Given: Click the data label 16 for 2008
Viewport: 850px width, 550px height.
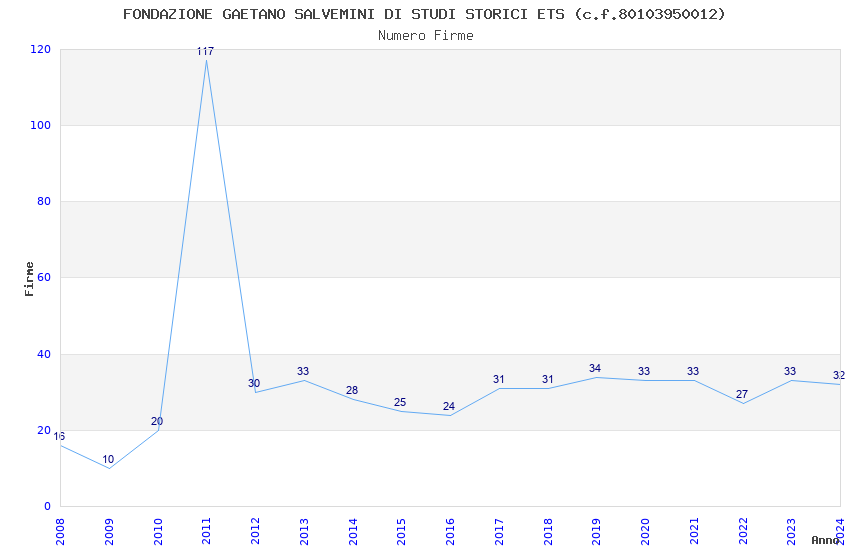Looking at the screenshot, I should point(59,436).
